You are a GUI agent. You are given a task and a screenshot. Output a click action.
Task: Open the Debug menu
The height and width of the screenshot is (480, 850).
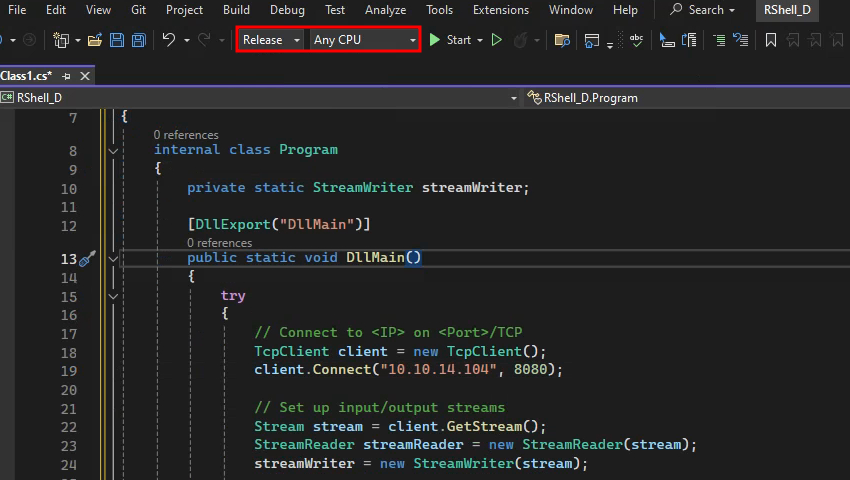(287, 10)
